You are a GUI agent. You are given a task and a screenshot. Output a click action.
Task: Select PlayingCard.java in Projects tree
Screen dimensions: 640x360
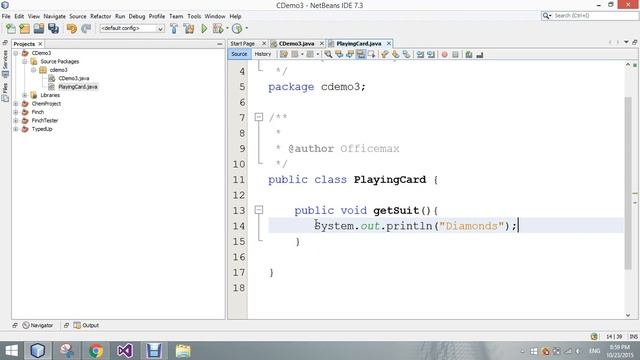pos(78,87)
